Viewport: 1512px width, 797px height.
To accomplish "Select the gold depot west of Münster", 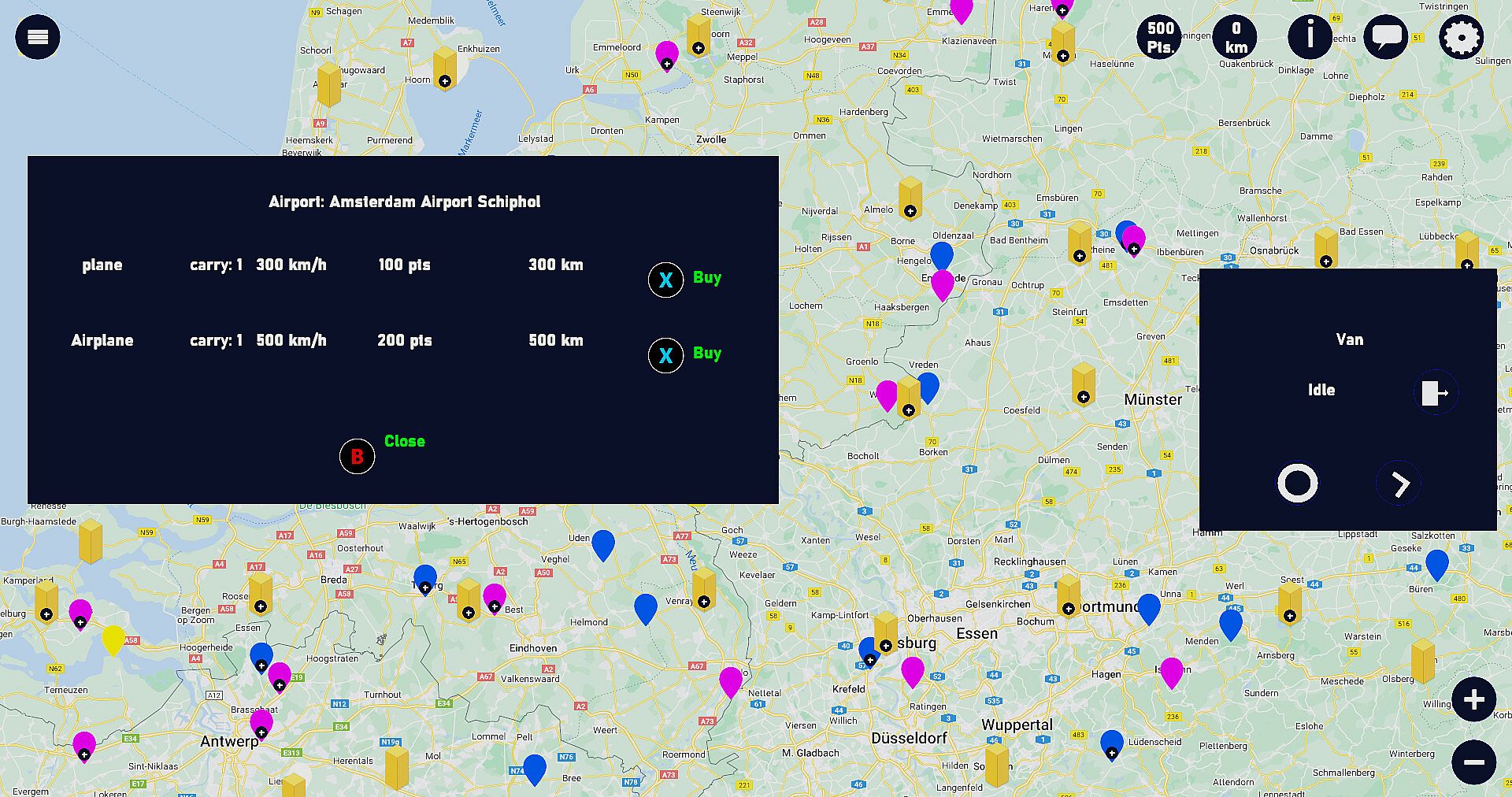I will tap(1084, 384).
